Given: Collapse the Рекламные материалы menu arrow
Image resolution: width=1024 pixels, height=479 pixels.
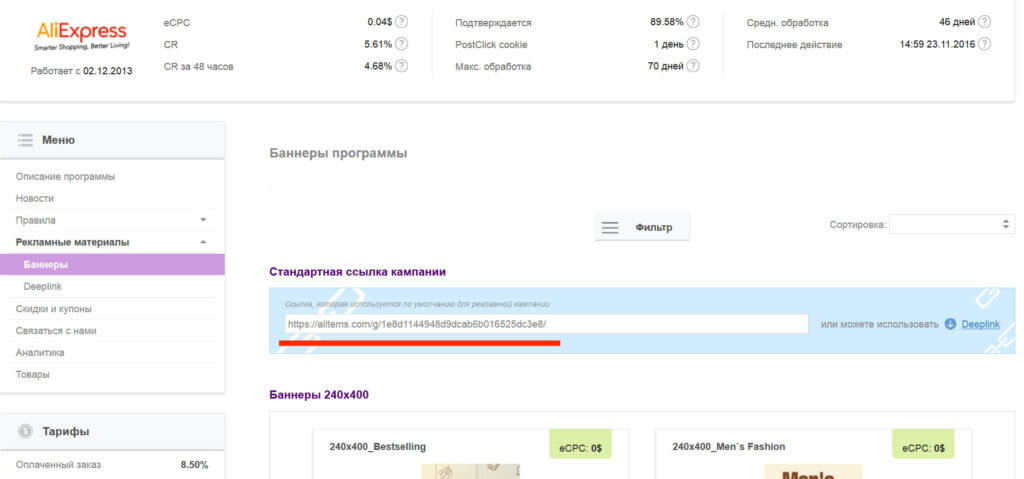Looking at the screenshot, I should pos(203,242).
